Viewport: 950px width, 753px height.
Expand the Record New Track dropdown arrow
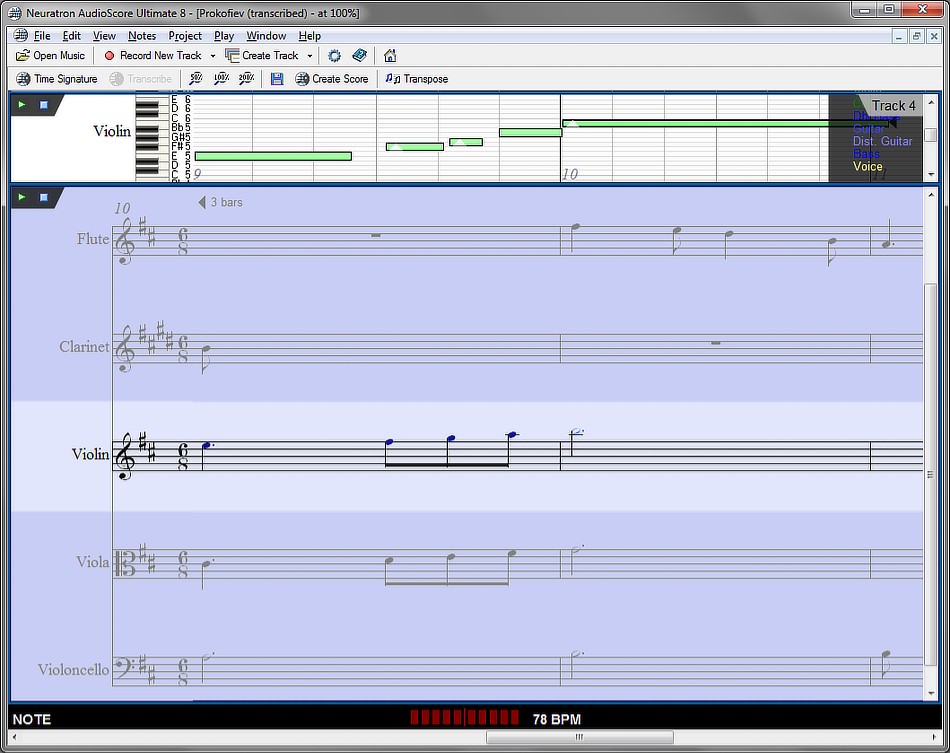click(211, 55)
